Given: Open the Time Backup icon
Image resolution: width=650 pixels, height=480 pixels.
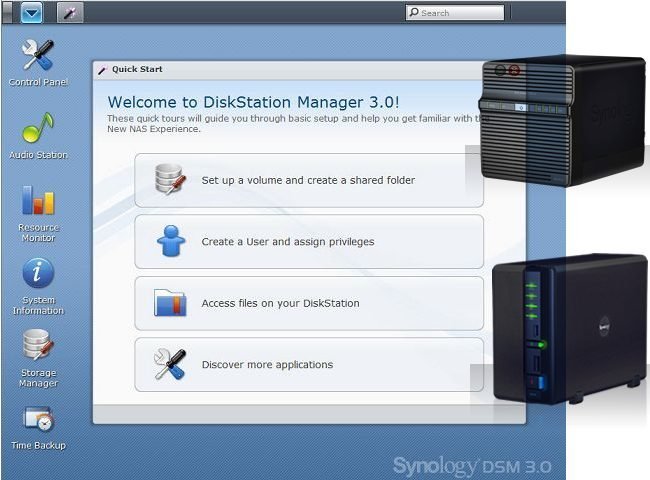Looking at the screenshot, I should coord(38,428).
